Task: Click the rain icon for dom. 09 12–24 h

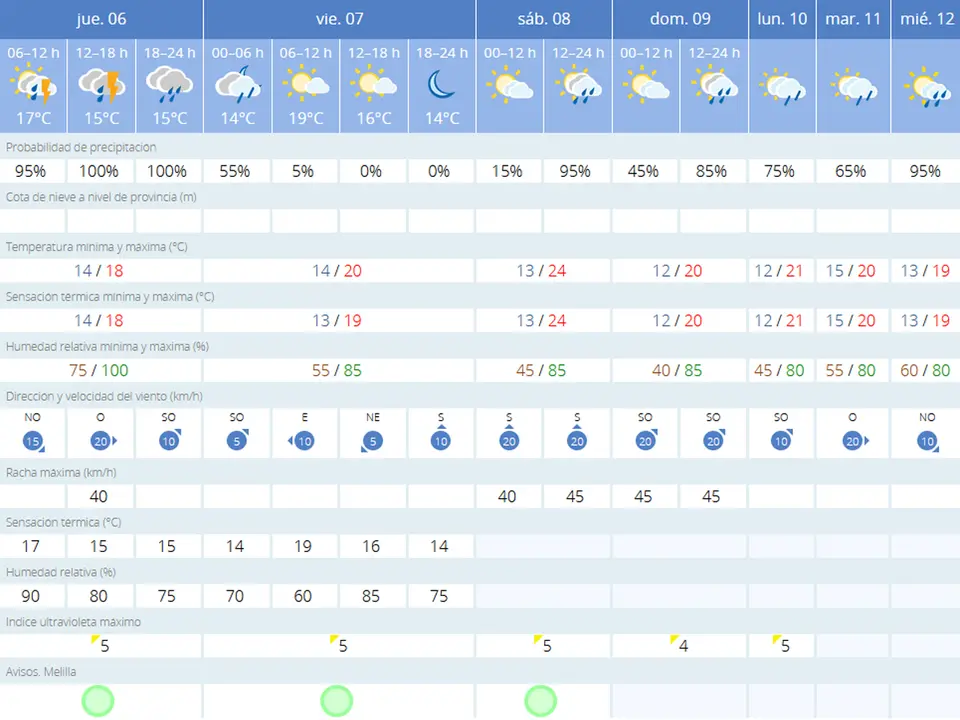Action: point(714,86)
